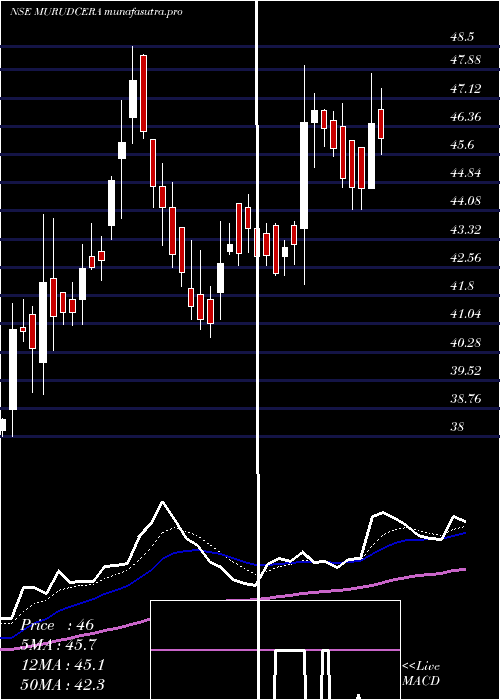Select the 40.28 price axis label
This screenshot has height=700, width=500.
pos(466,343)
